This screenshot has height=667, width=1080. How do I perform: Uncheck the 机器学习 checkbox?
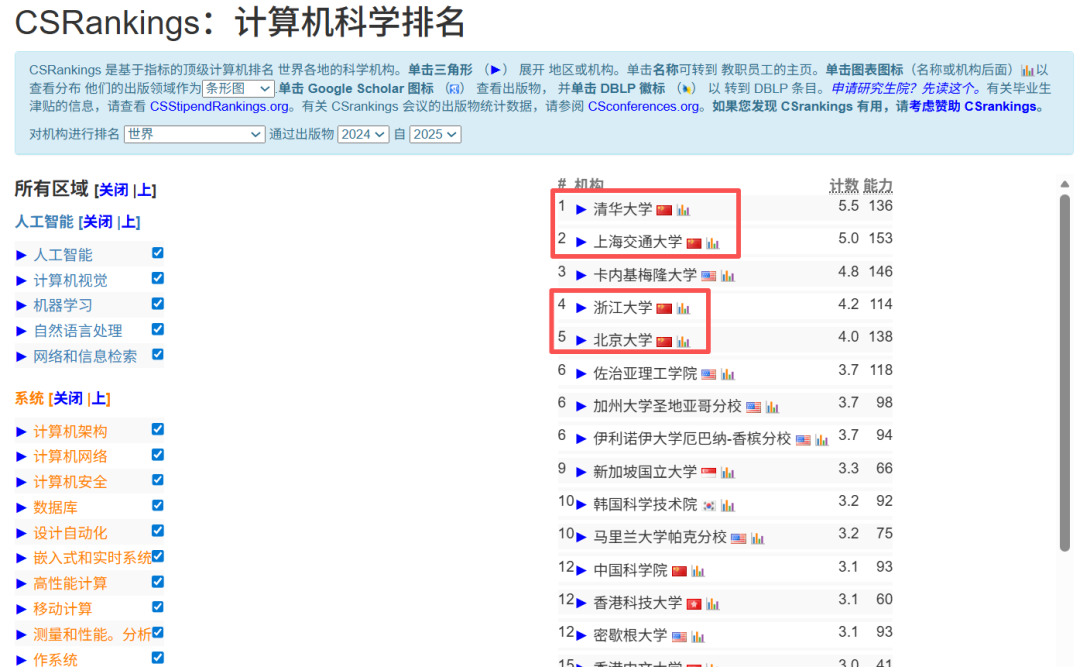[158, 304]
